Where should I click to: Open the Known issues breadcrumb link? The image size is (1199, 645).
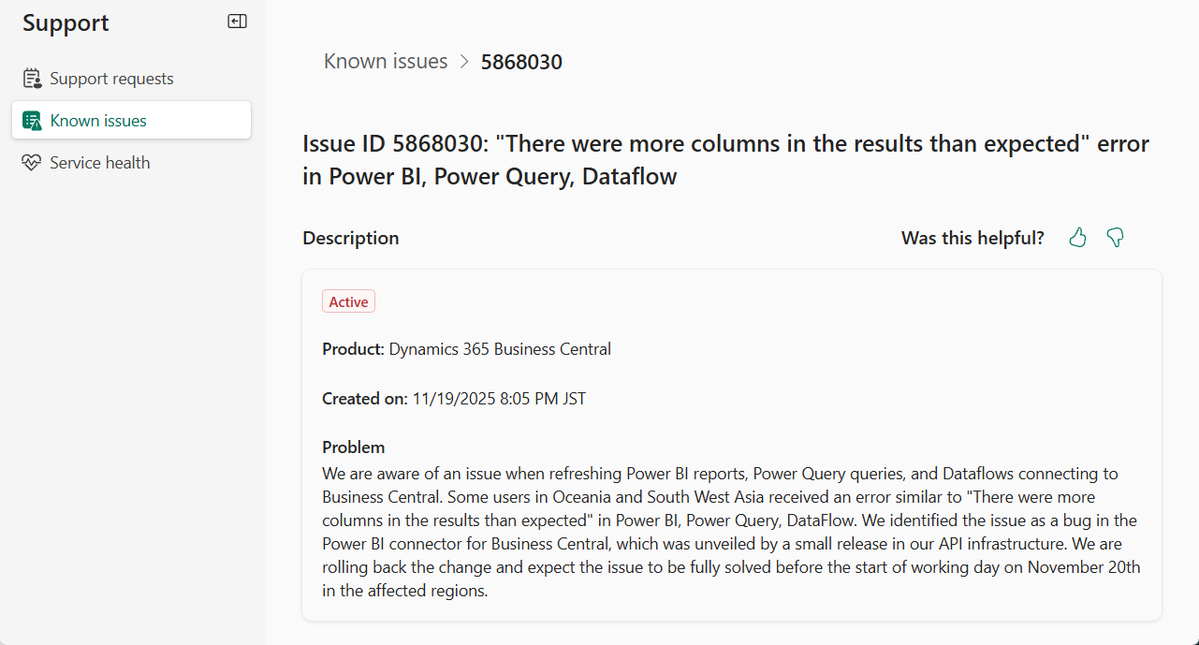tap(385, 61)
